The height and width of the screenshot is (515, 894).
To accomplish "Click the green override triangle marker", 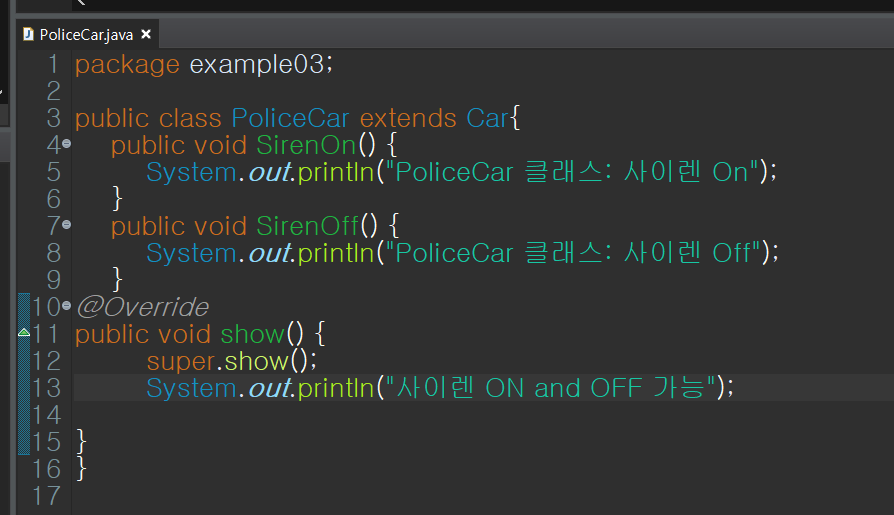I will tap(24, 332).
